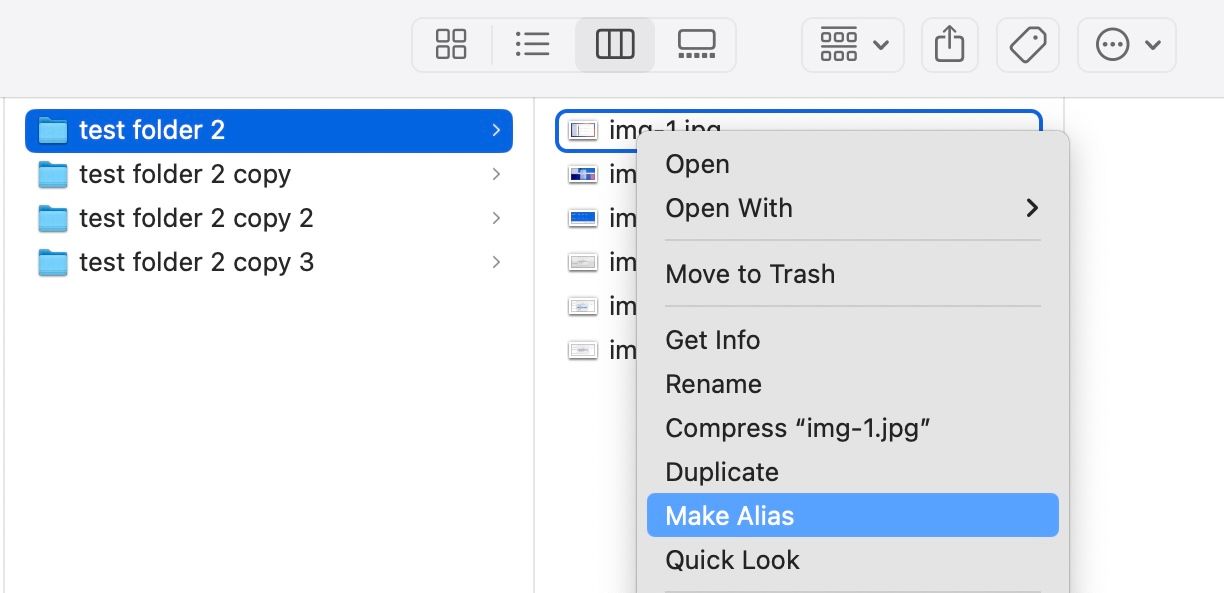Expand chevron of test folder 2 copy 2
This screenshot has height=593, width=1224.
tap(496, 218)
